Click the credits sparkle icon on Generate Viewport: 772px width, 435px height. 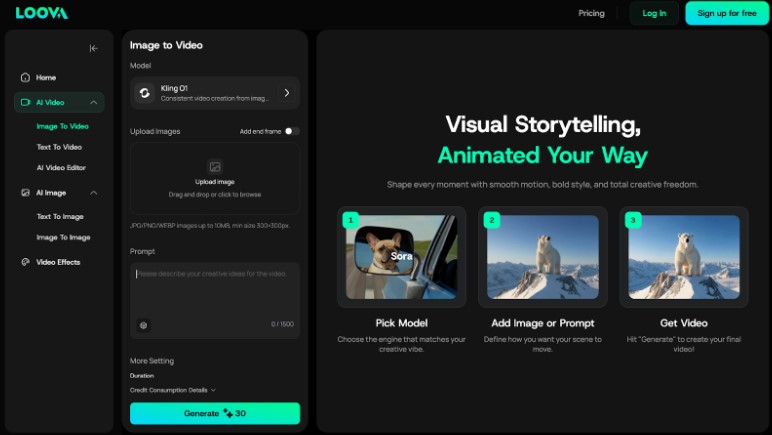tap(228, 413)
